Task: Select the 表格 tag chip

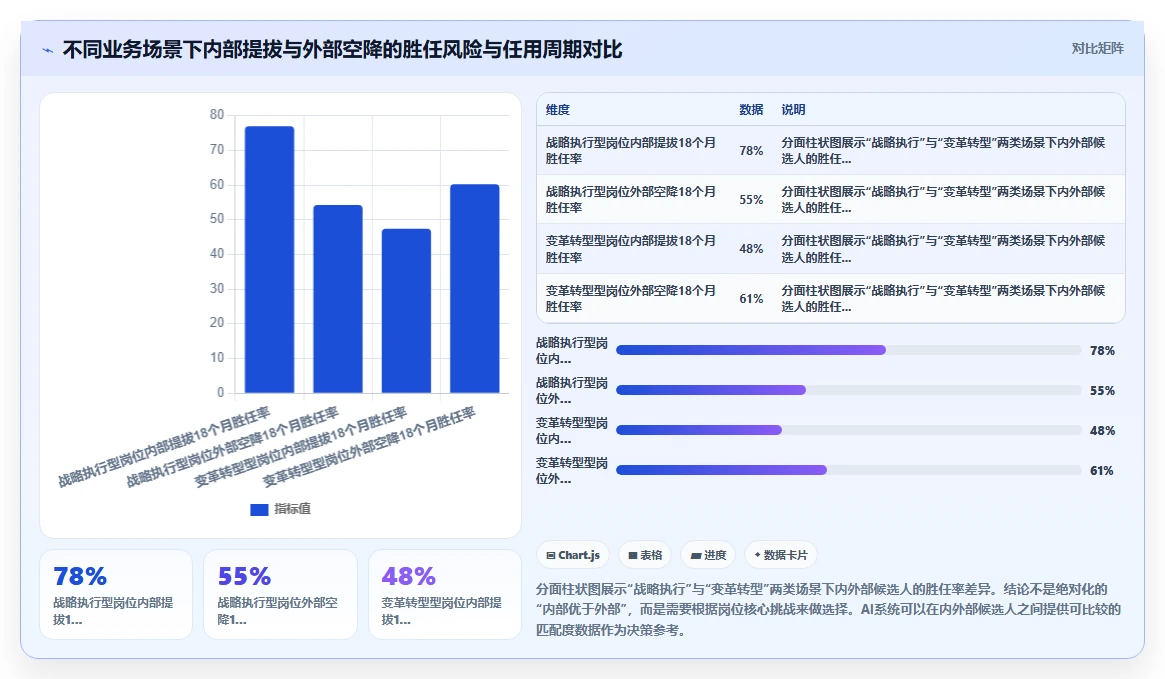Action: tap(645, 555)
